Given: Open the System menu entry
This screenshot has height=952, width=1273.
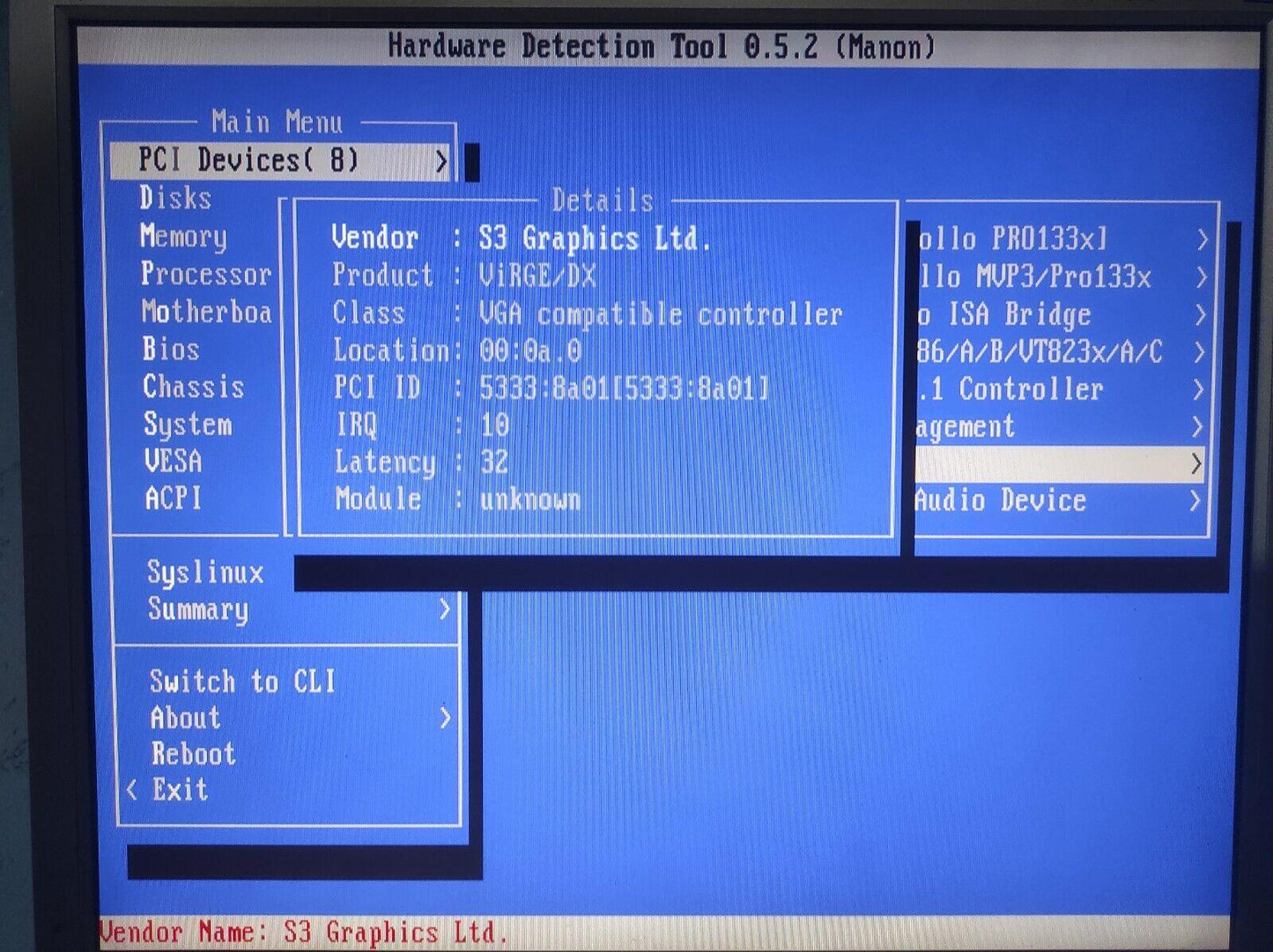Looking at the screenshot, I should (x=188, y=424).
